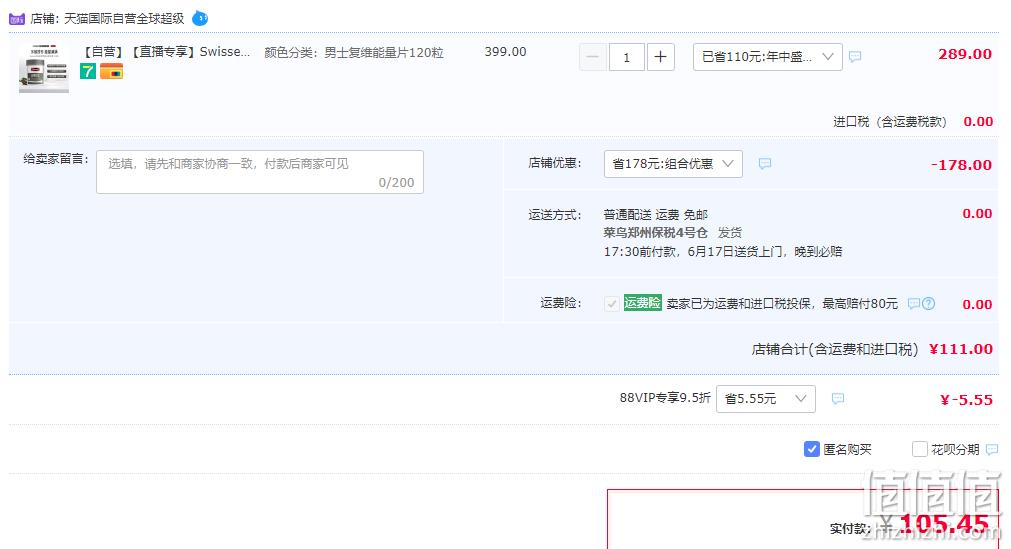
Task: Click the 普通配送 运费 免邮 shipping text
Action: click(x=656, y=215)
